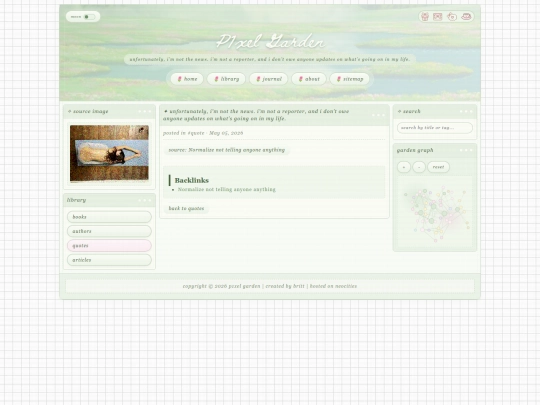
Task: Click the pink flower icon beside sitemap
Action: coord(339,79)
